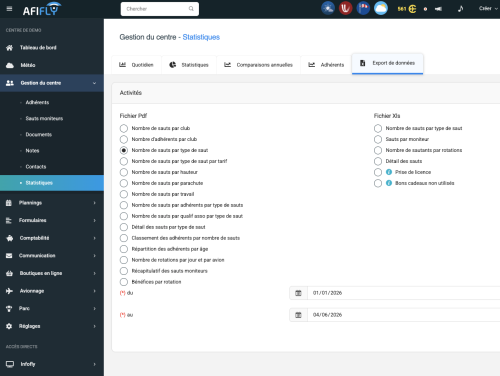Image resolution: width=500 pixels, height=376 pixels.
Task: Click the Infofly monitor icon
Action: pos(10,364)
